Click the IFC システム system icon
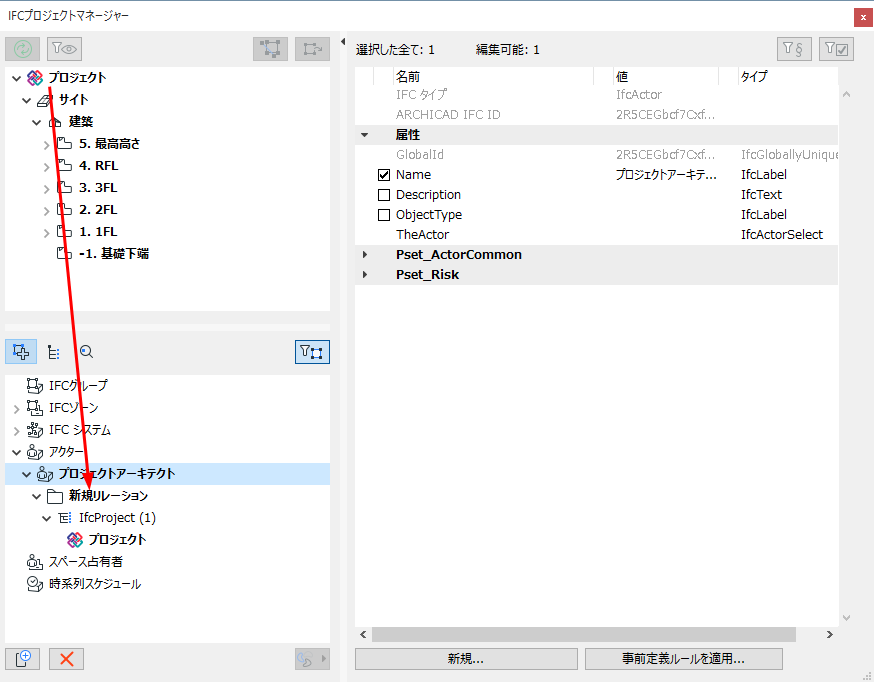 pyautogui.click(x=35, y=430)
